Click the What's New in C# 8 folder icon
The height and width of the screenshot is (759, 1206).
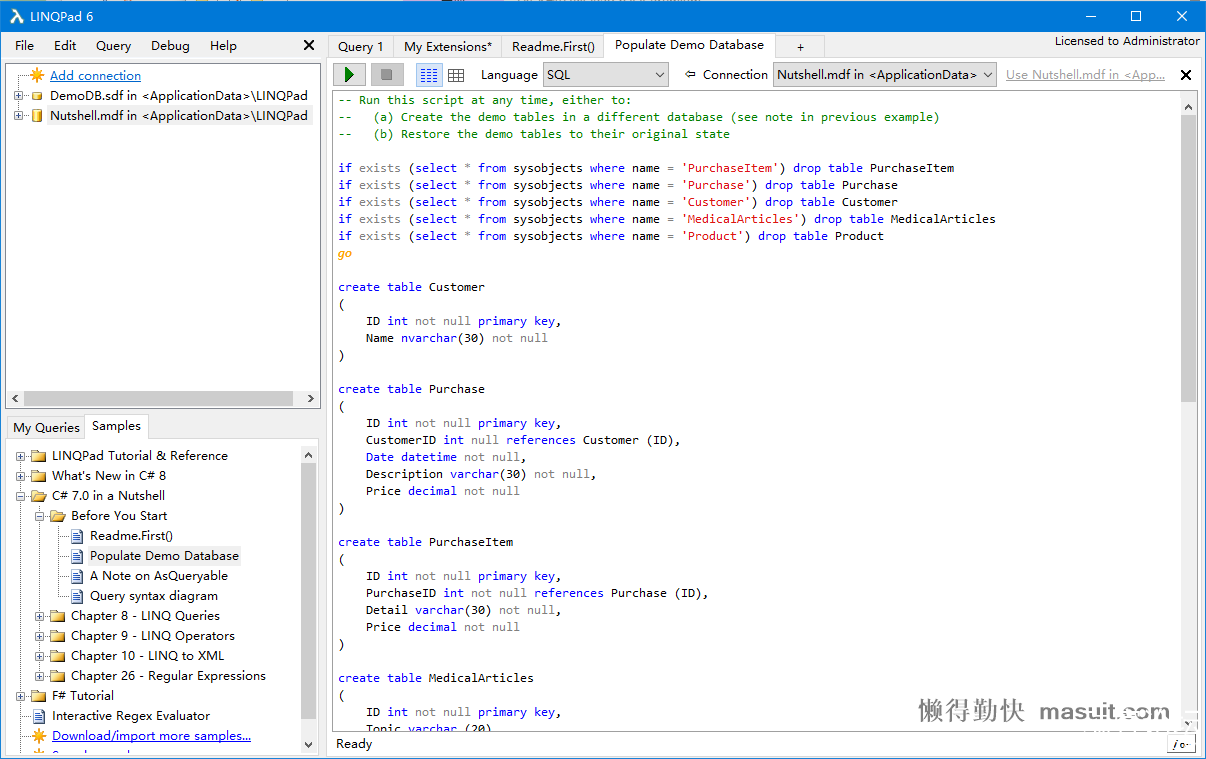(39, 476)
